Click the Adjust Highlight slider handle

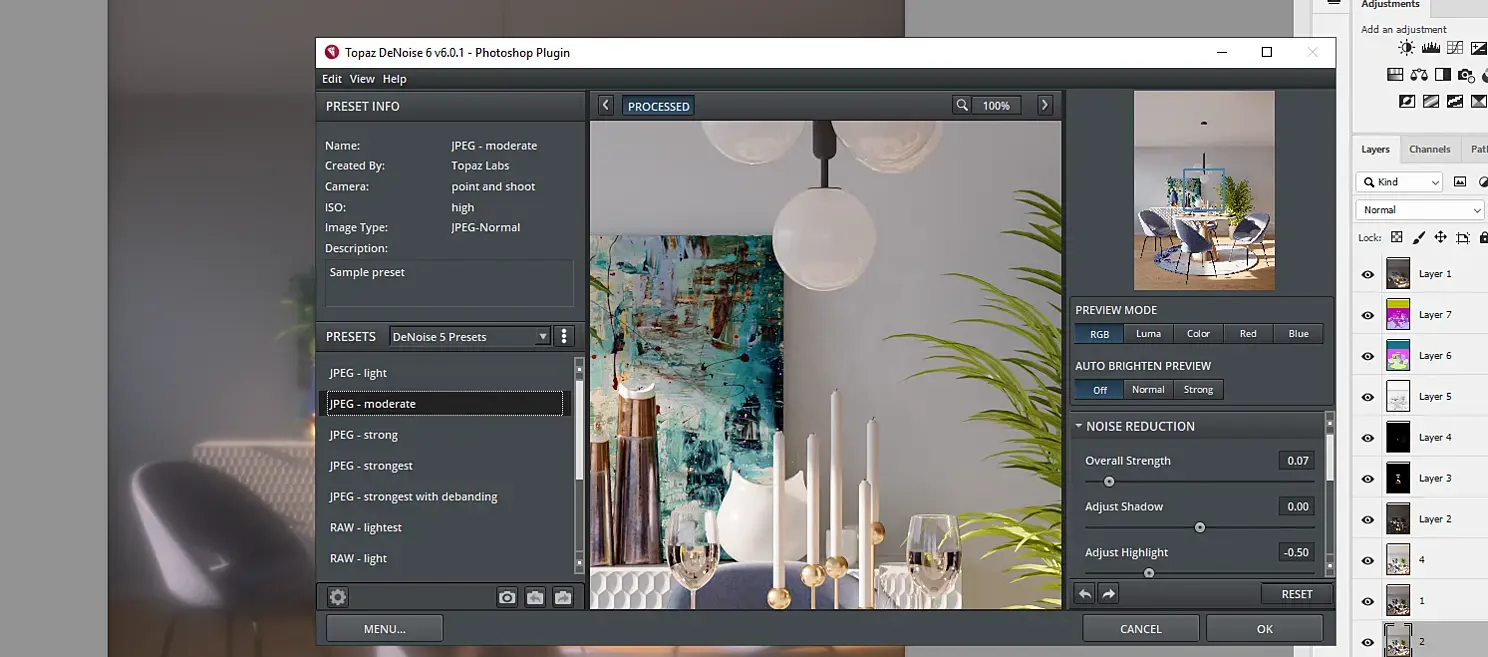click(x=1149, y=573)
